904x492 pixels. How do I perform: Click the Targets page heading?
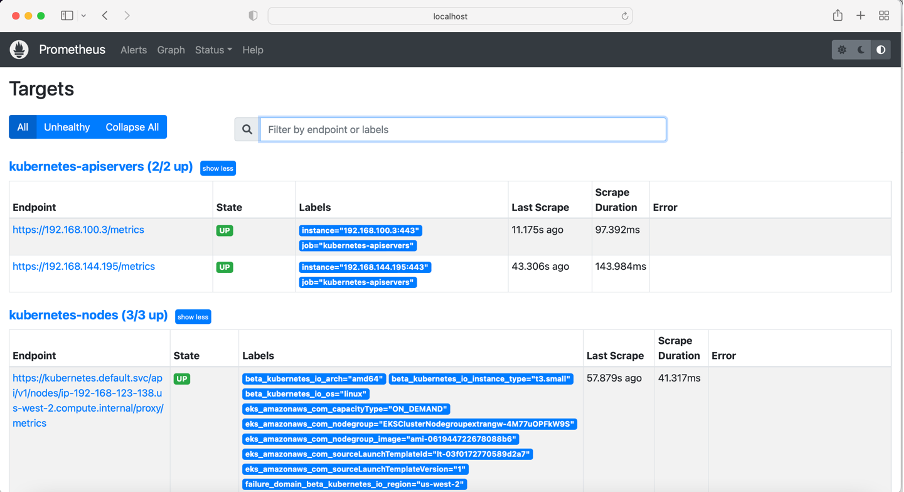tap(42, 89)
